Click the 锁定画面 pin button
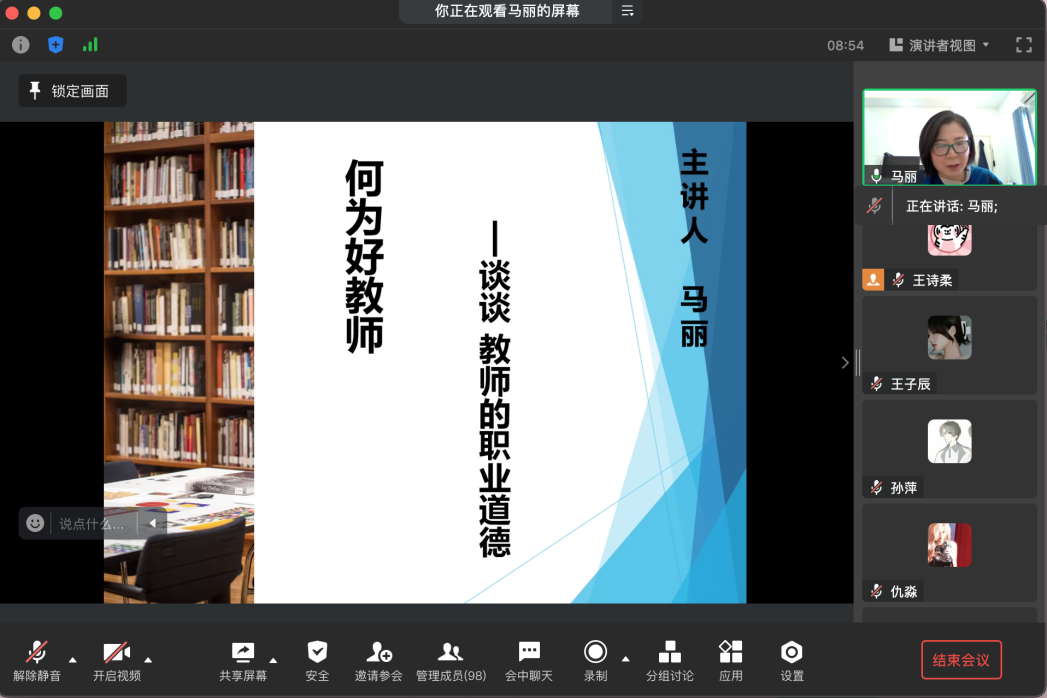Viewport: 1047px width, 698px height. [x=72, y=91]
